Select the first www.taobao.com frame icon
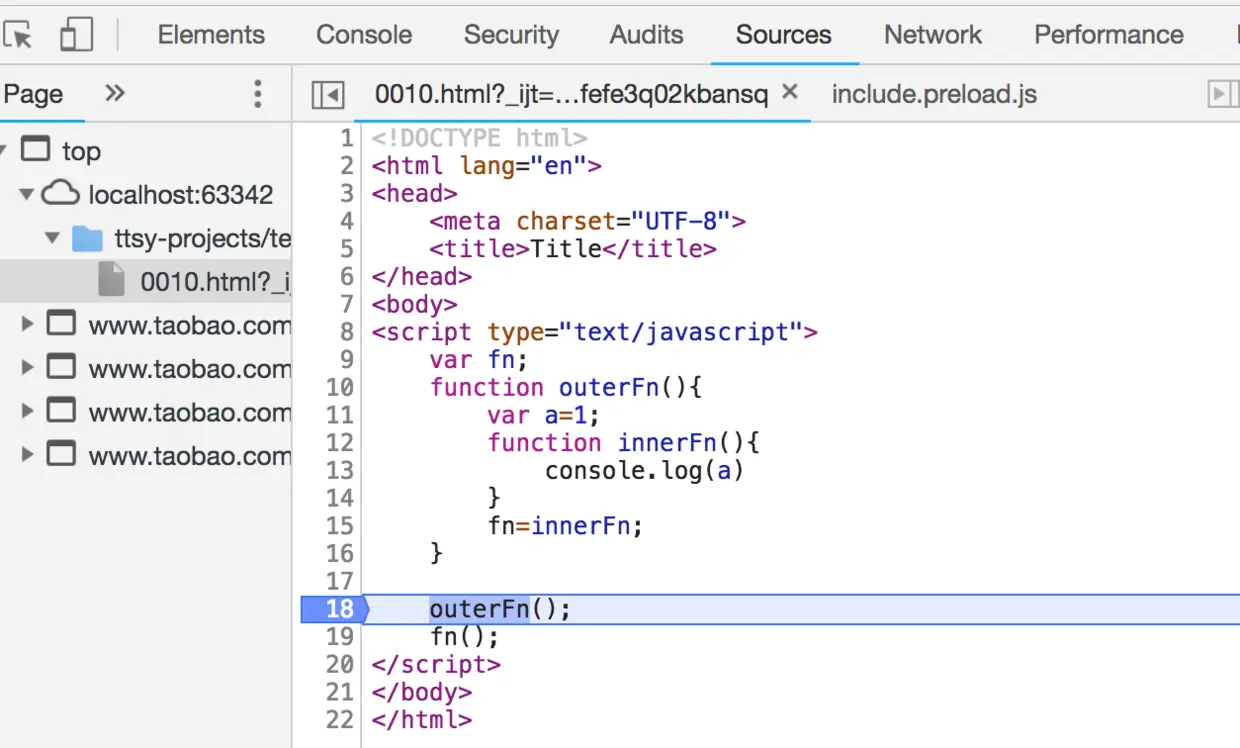The image size is (1240, 748). coord(62,323)
